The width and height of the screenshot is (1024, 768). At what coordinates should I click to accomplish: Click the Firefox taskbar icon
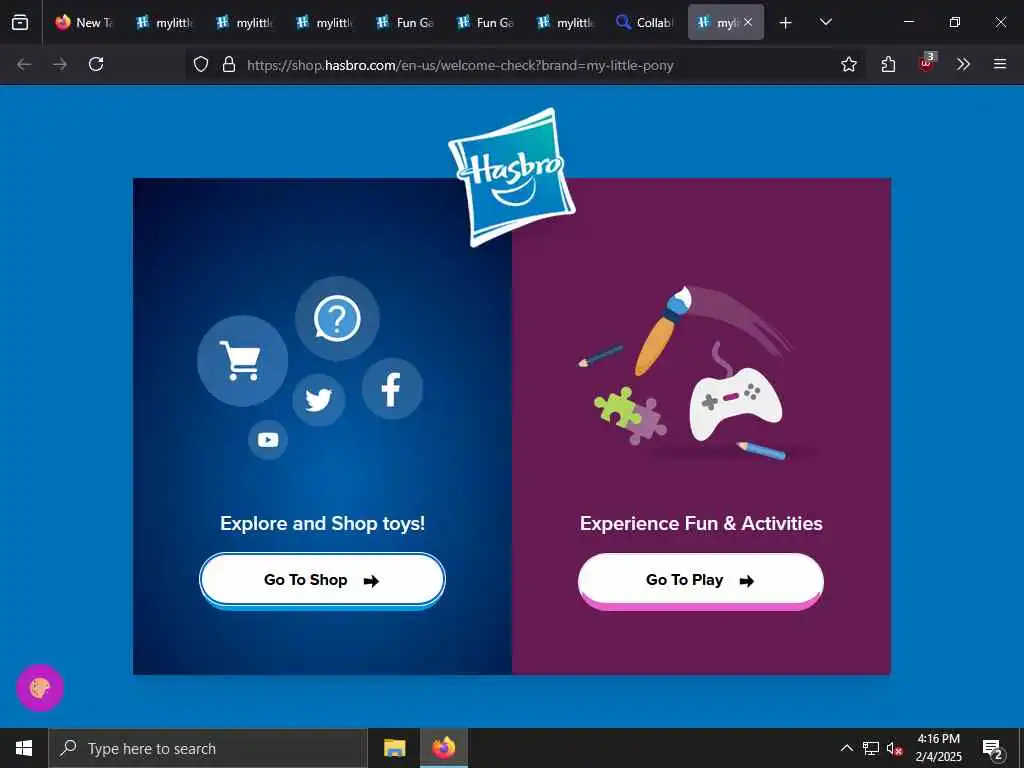click(x=443, y=748)
